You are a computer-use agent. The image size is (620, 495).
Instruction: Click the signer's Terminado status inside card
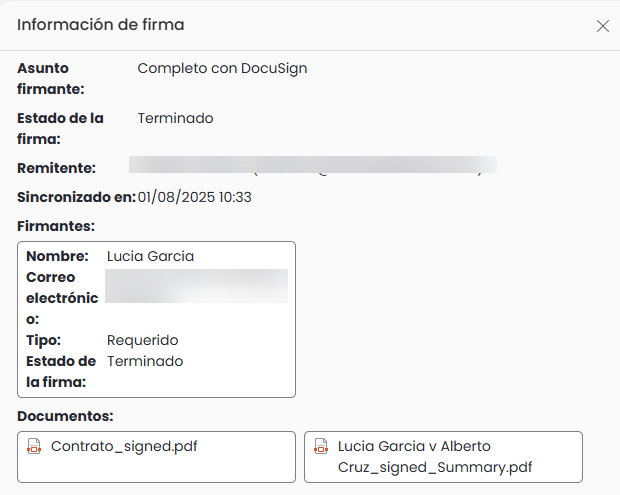(x=145, y=361)
